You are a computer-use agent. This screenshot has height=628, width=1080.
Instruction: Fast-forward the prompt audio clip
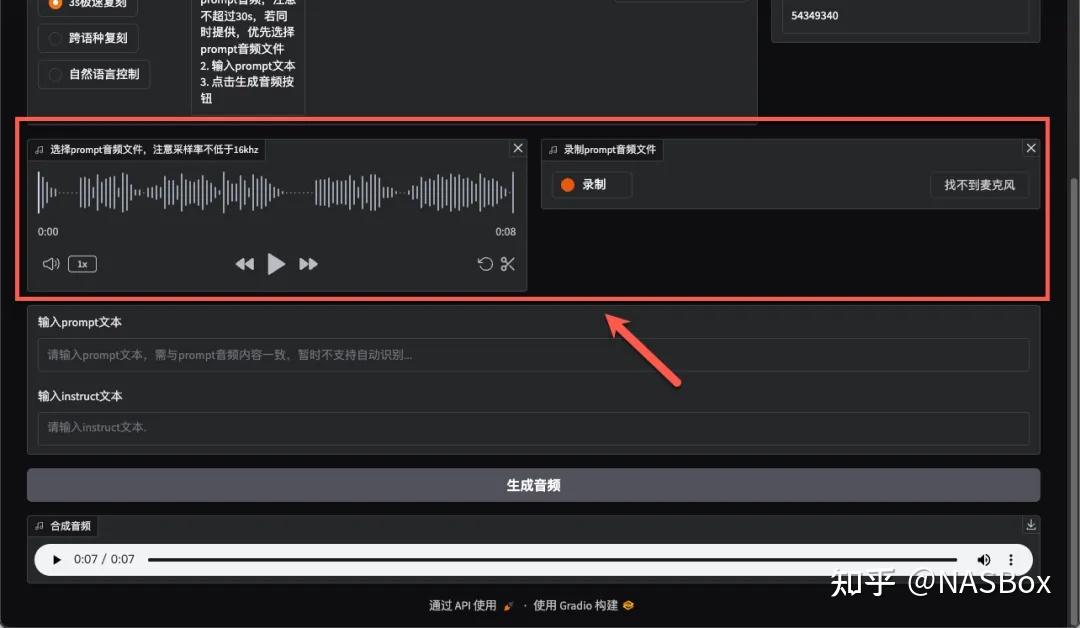point(309,264)
